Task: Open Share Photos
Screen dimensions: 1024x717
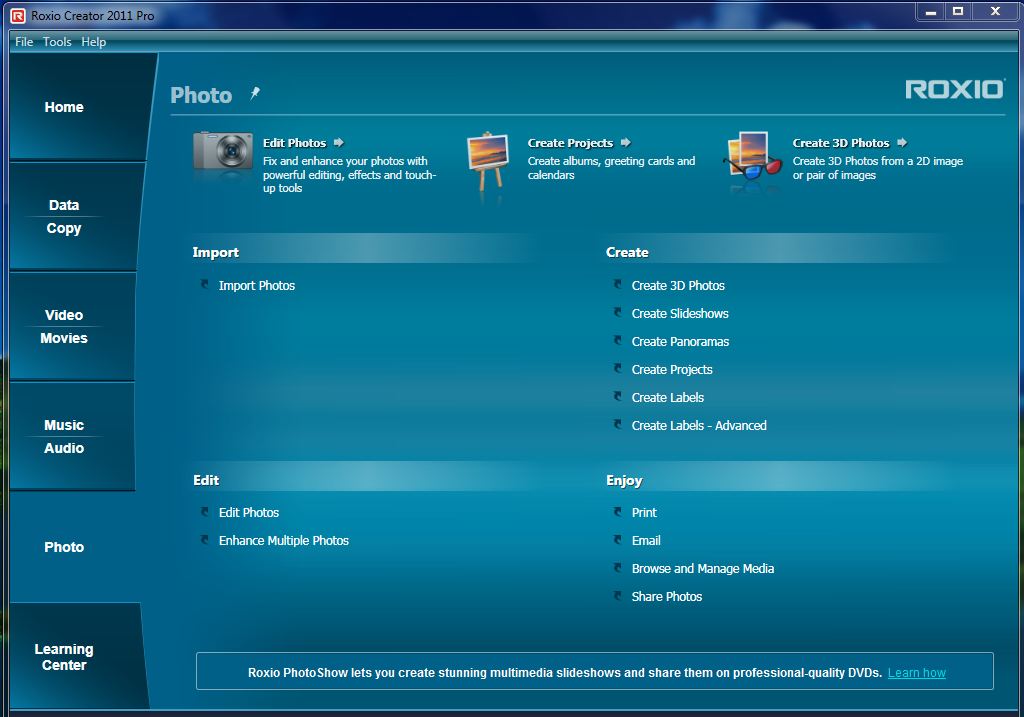Action: pyautogui.click(x=667, y=597)
